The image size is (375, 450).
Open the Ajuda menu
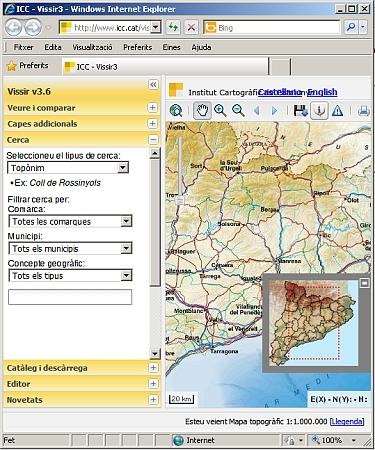[201, 47]
